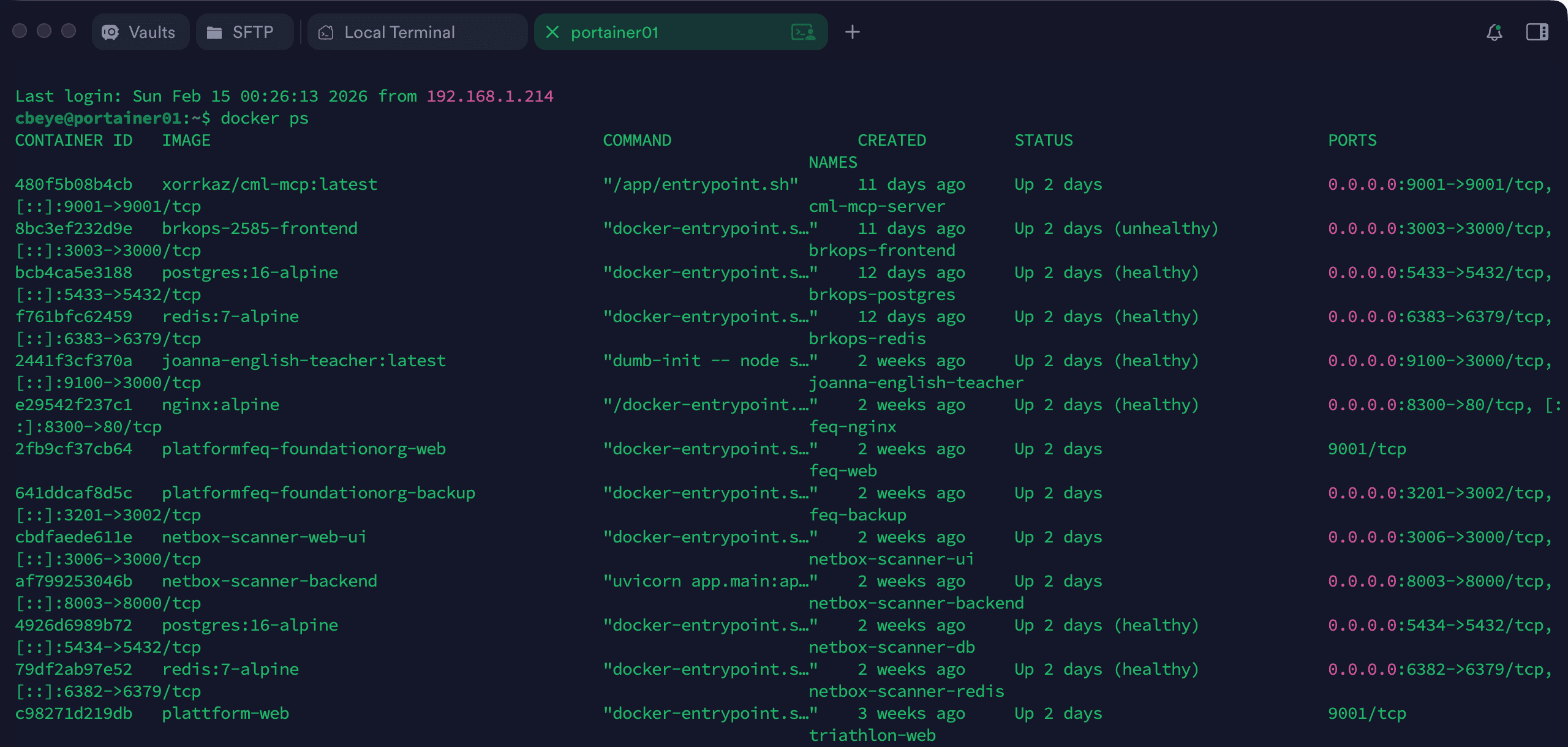Screen dimensions: 1568x747
Task: Open a new tab with the plus icon
Action: click(x=853, y=32)
